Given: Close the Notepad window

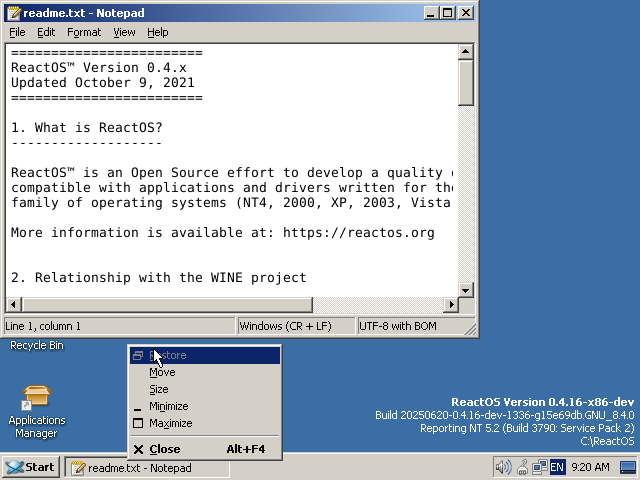Looking at the screenshot, I should coord(466,13).
